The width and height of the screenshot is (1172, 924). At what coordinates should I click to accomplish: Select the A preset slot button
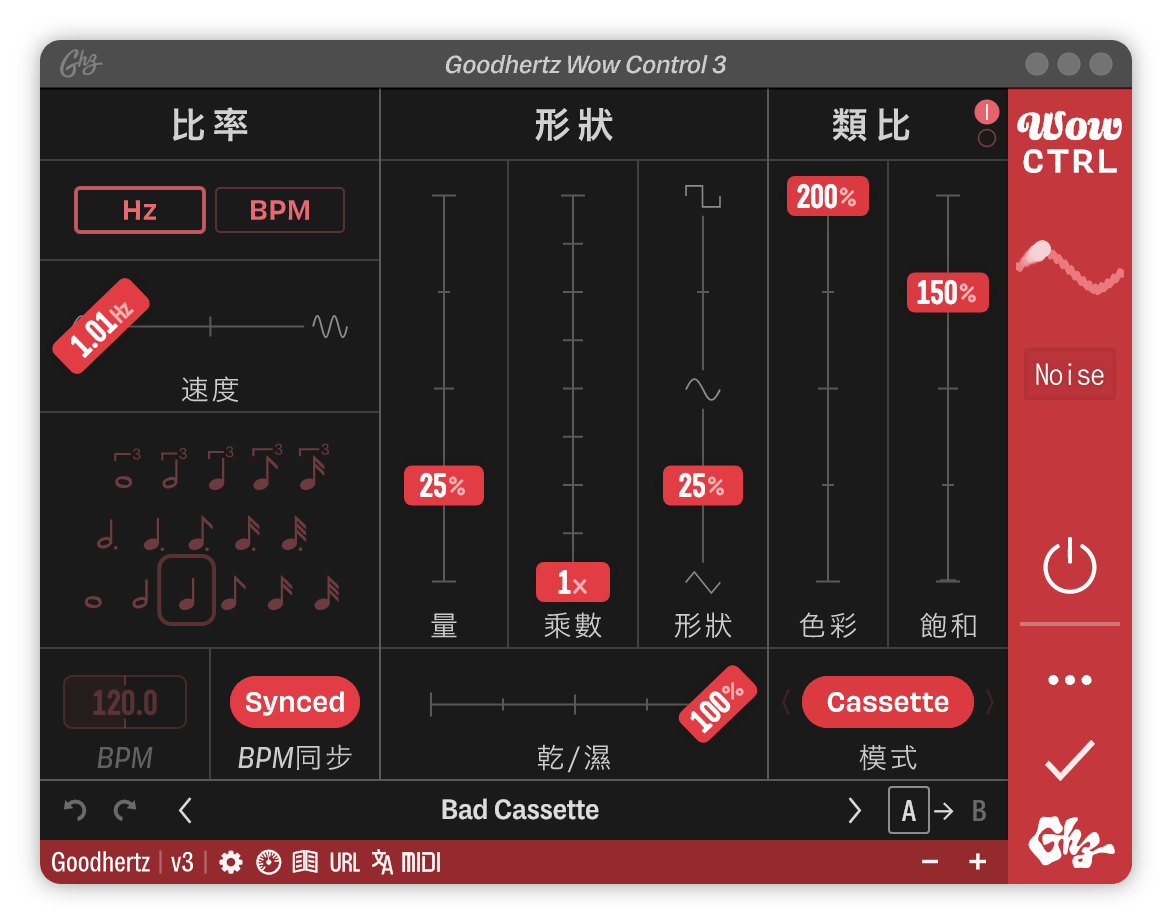pyautogui.click(x=908, y=810)
